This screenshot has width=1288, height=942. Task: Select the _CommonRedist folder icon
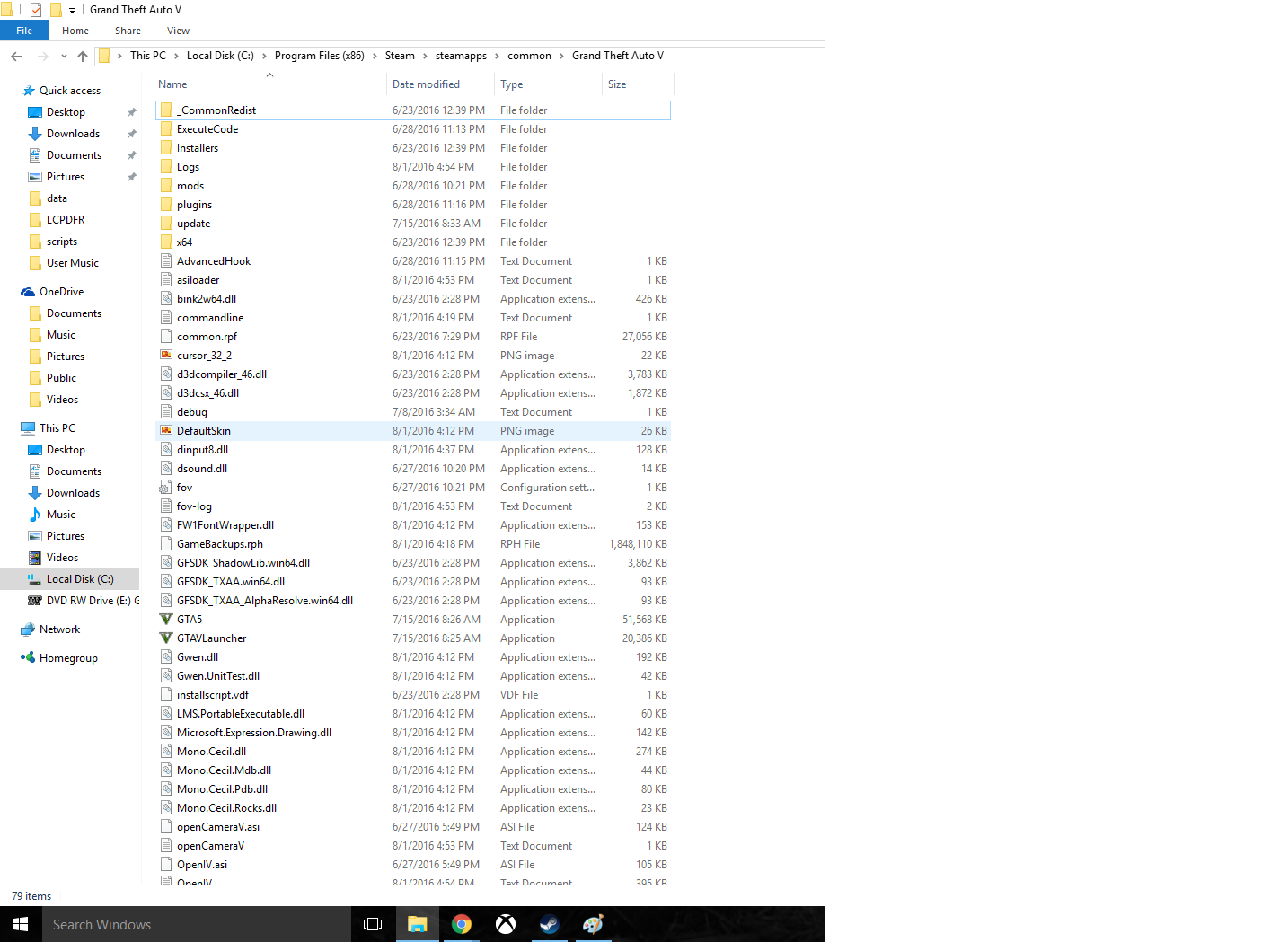point(166,110)
